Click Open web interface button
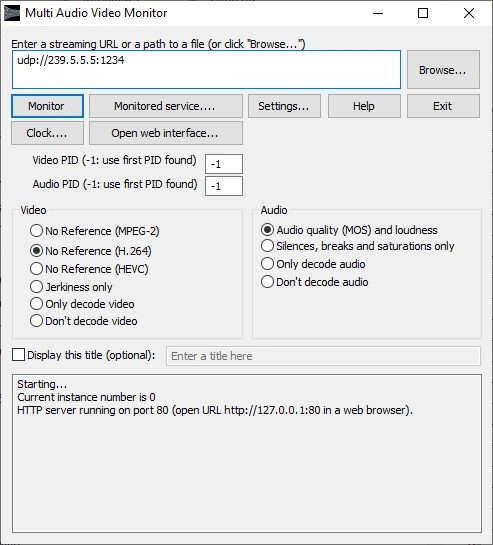The width and height of the screenshot is (493, 545). pyautogui.click(x=166, y=133)
